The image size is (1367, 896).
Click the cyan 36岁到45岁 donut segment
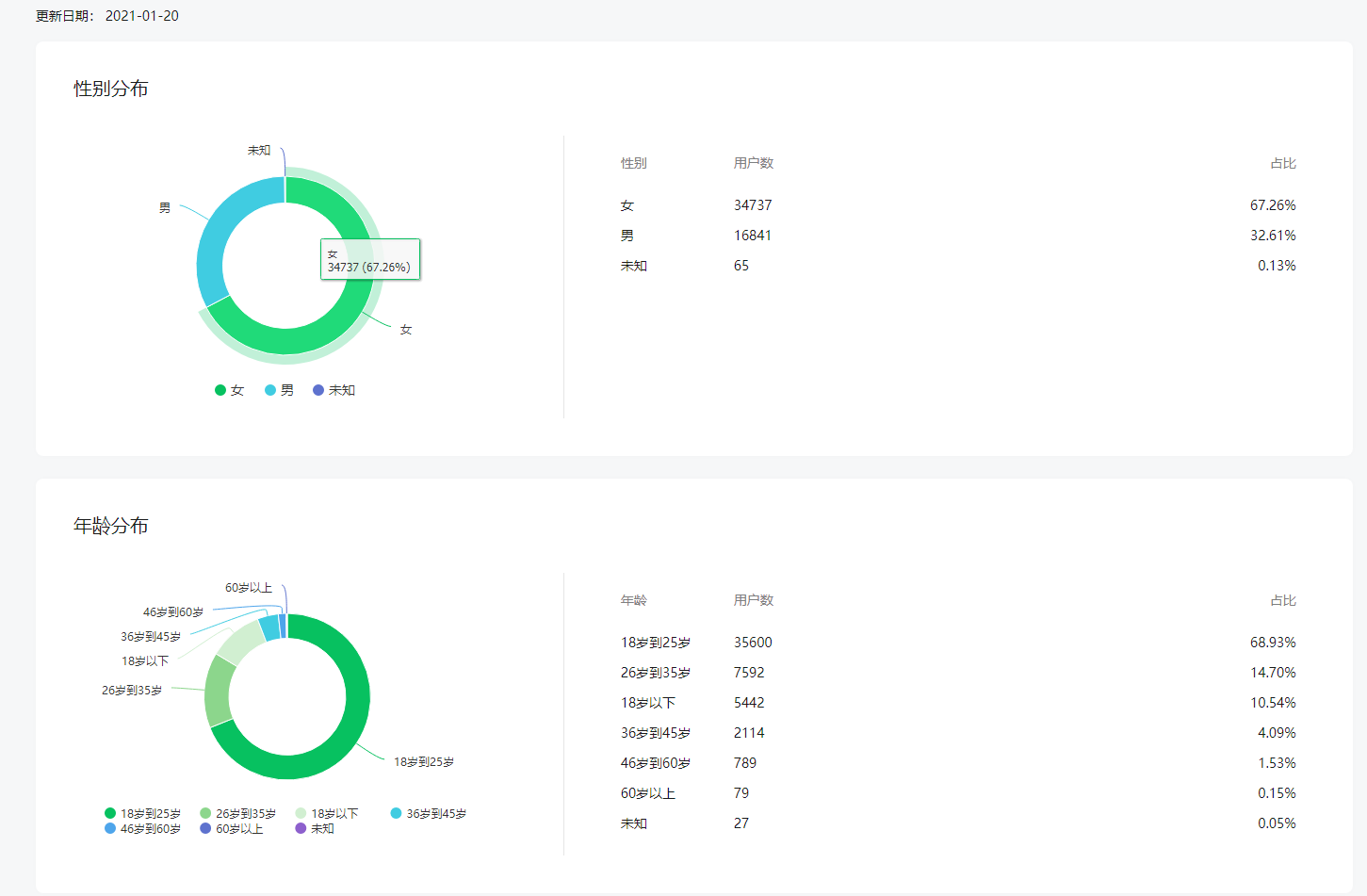pos(269,627)
